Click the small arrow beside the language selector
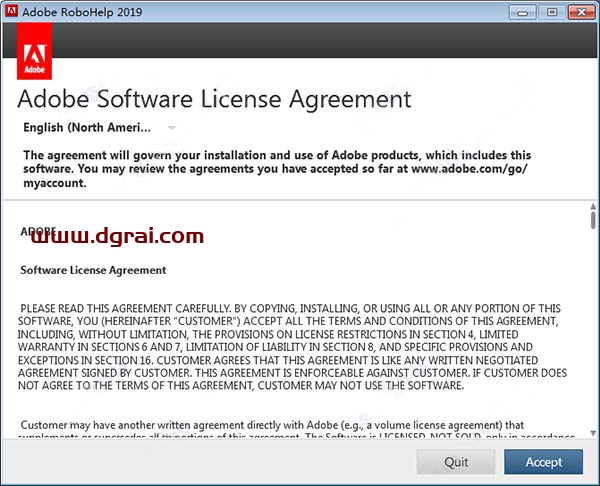 (172, 128)
